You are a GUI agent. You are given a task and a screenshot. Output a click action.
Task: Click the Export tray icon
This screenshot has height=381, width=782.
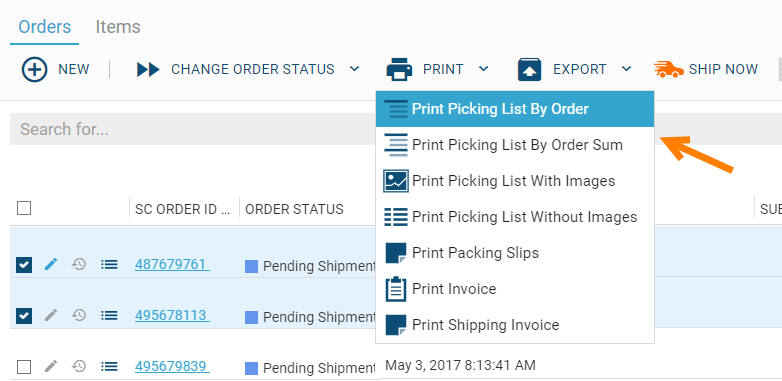click(530, 69)
